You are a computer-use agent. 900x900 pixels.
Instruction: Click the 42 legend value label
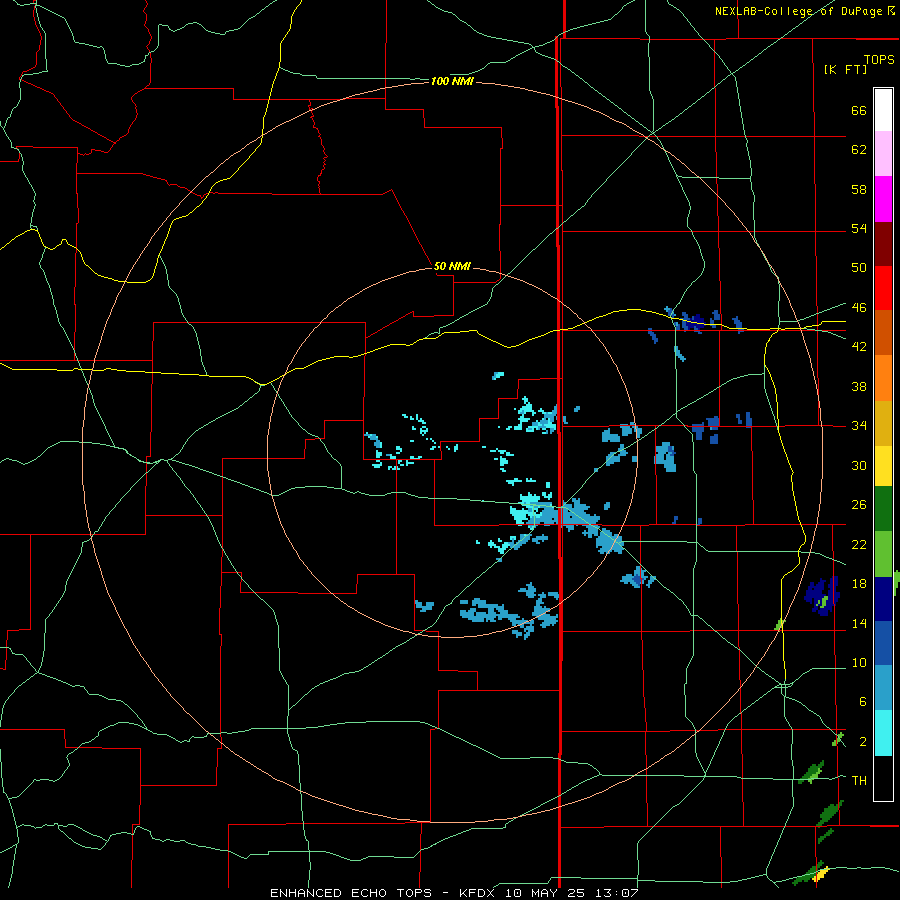click(859, 347)
